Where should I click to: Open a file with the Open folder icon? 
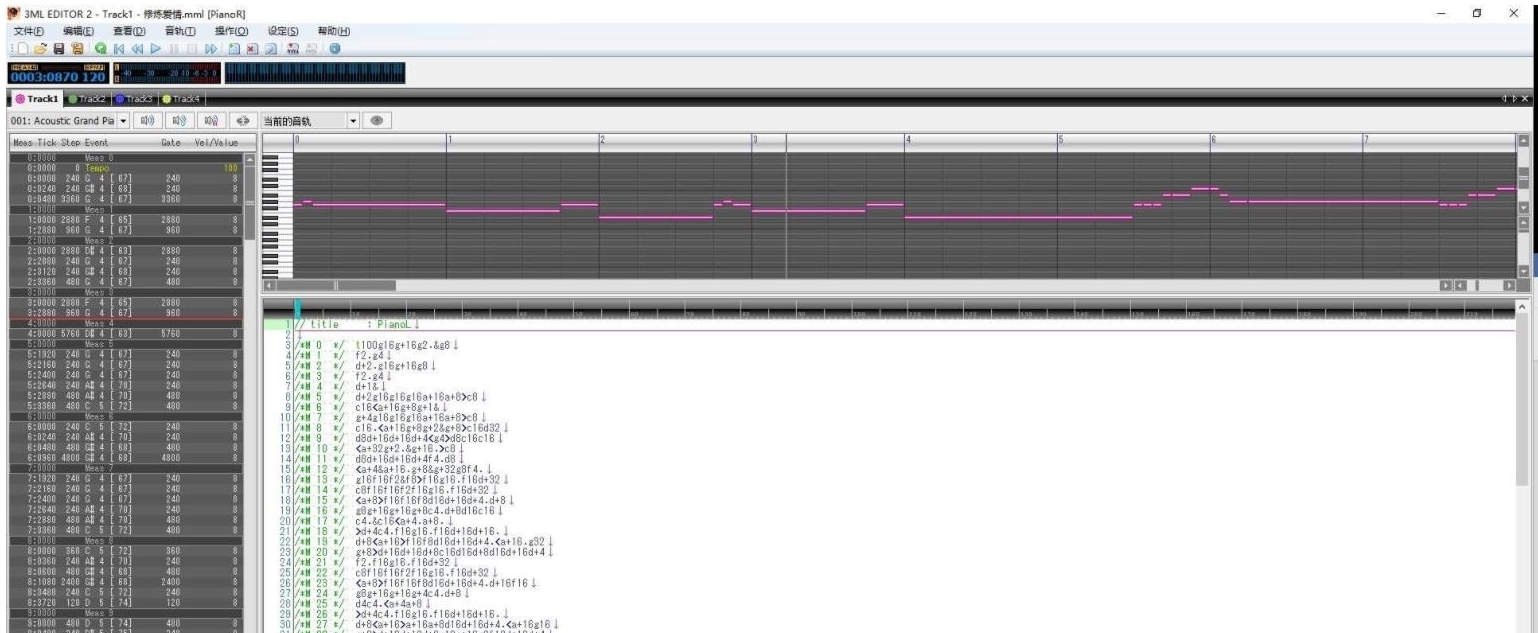42,48
